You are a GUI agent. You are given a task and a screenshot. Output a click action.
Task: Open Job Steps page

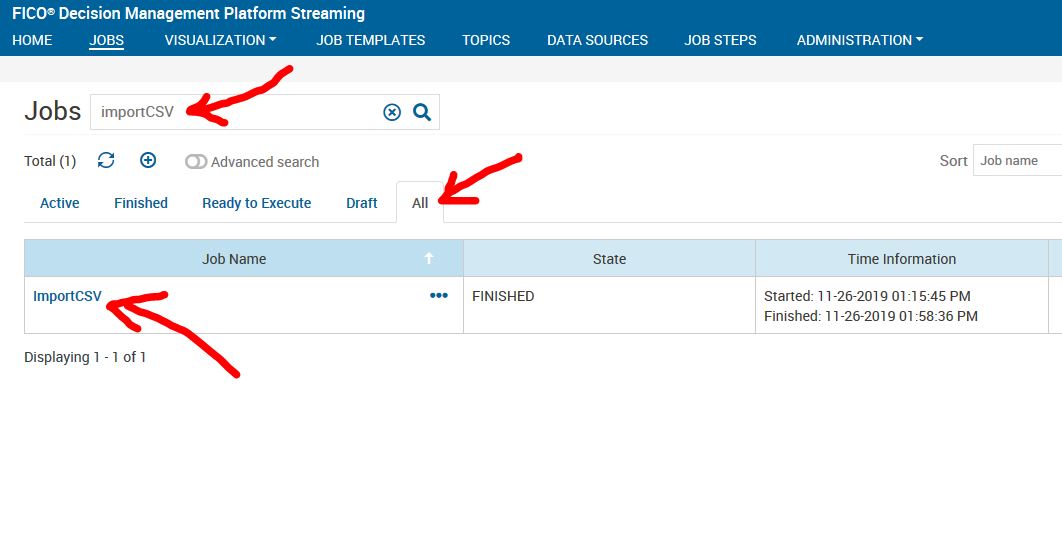click(720, 40)
